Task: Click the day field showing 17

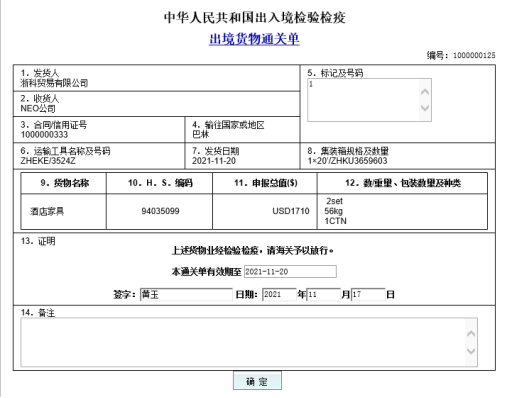Action: pos(368,294)
